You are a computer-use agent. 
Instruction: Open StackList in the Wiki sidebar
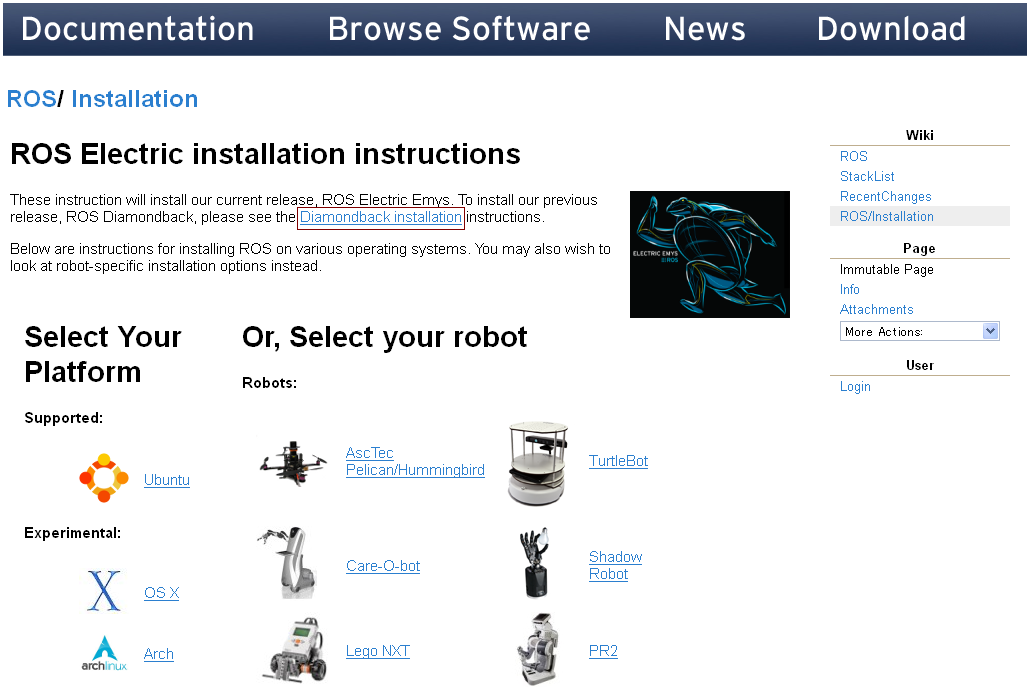coord(867,176)
